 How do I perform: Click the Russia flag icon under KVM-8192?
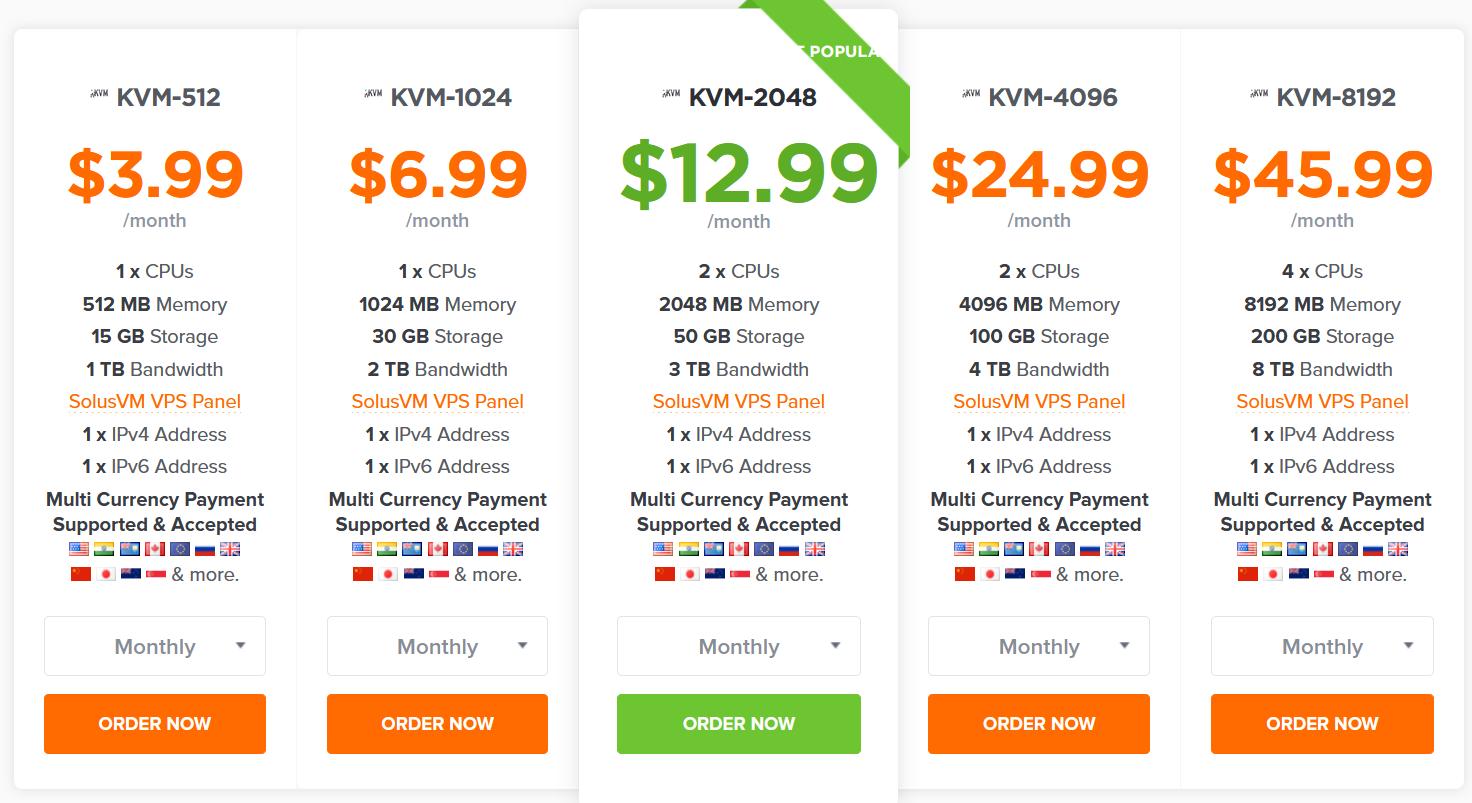[1373, 549]
